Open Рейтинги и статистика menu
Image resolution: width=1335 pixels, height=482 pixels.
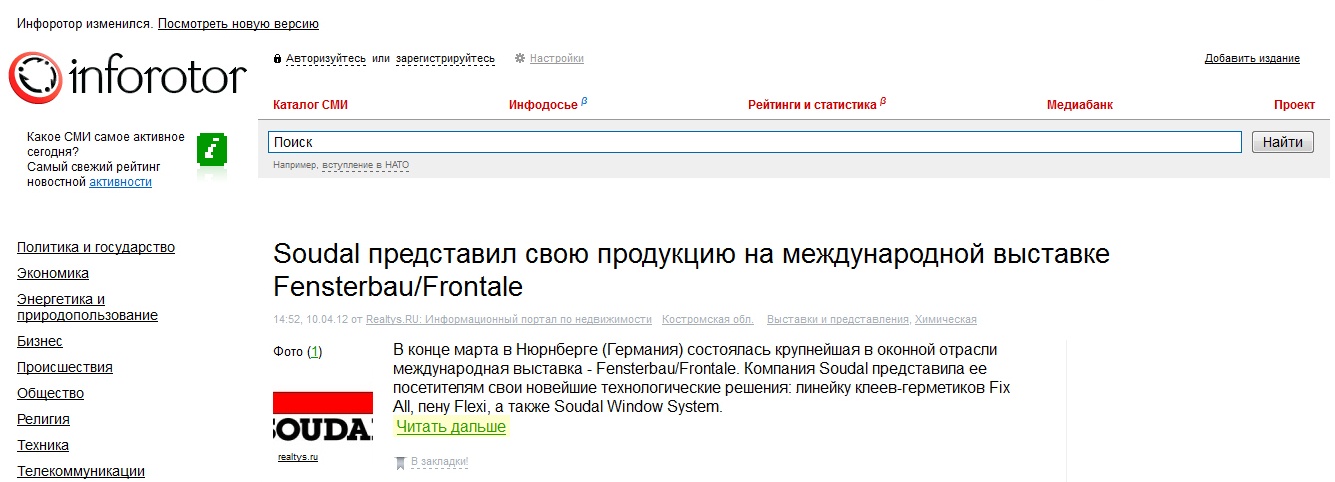[x=812, y=105]
